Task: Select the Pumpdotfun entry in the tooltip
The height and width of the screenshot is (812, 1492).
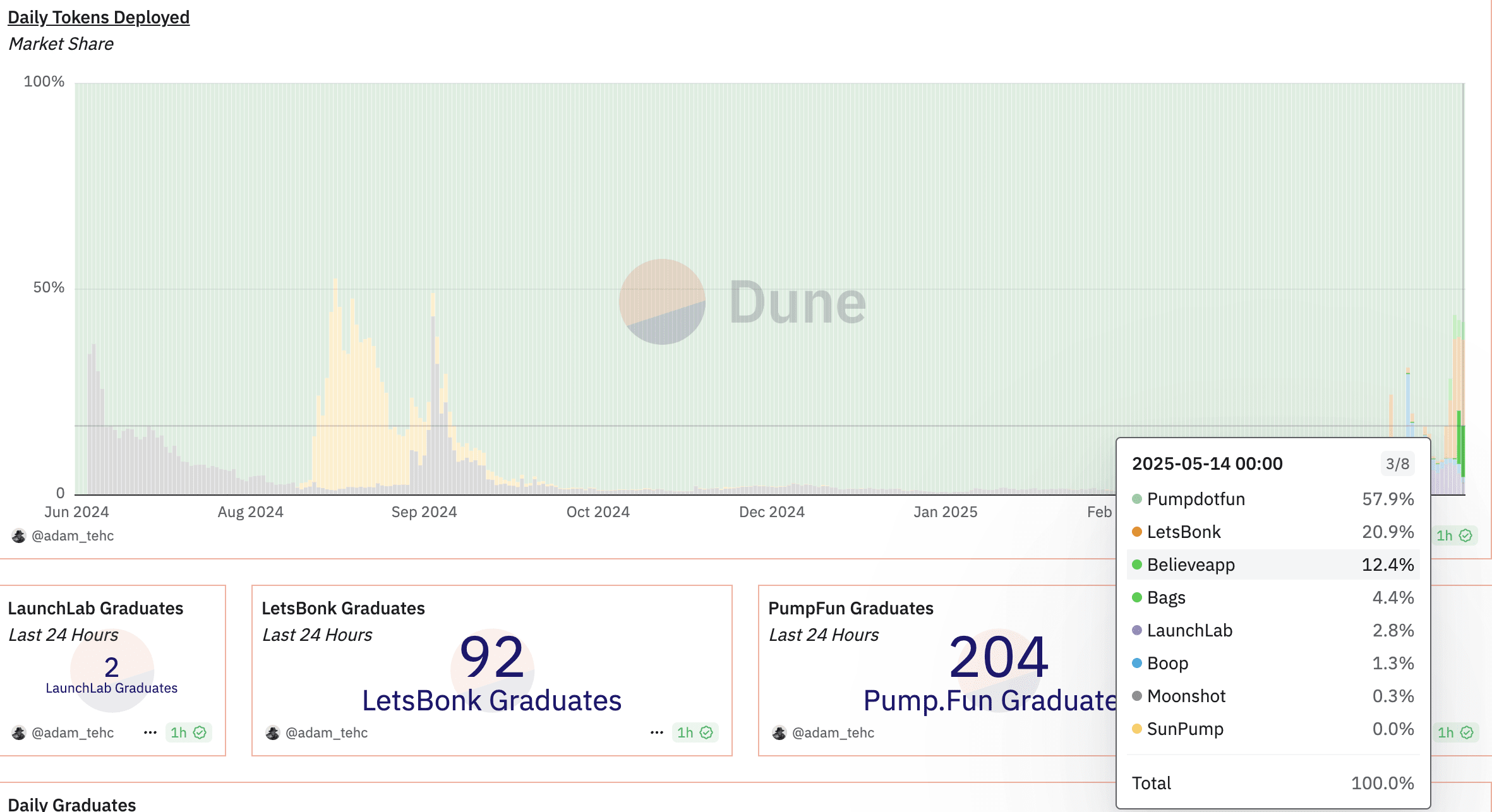Action: pos(1196,499)
